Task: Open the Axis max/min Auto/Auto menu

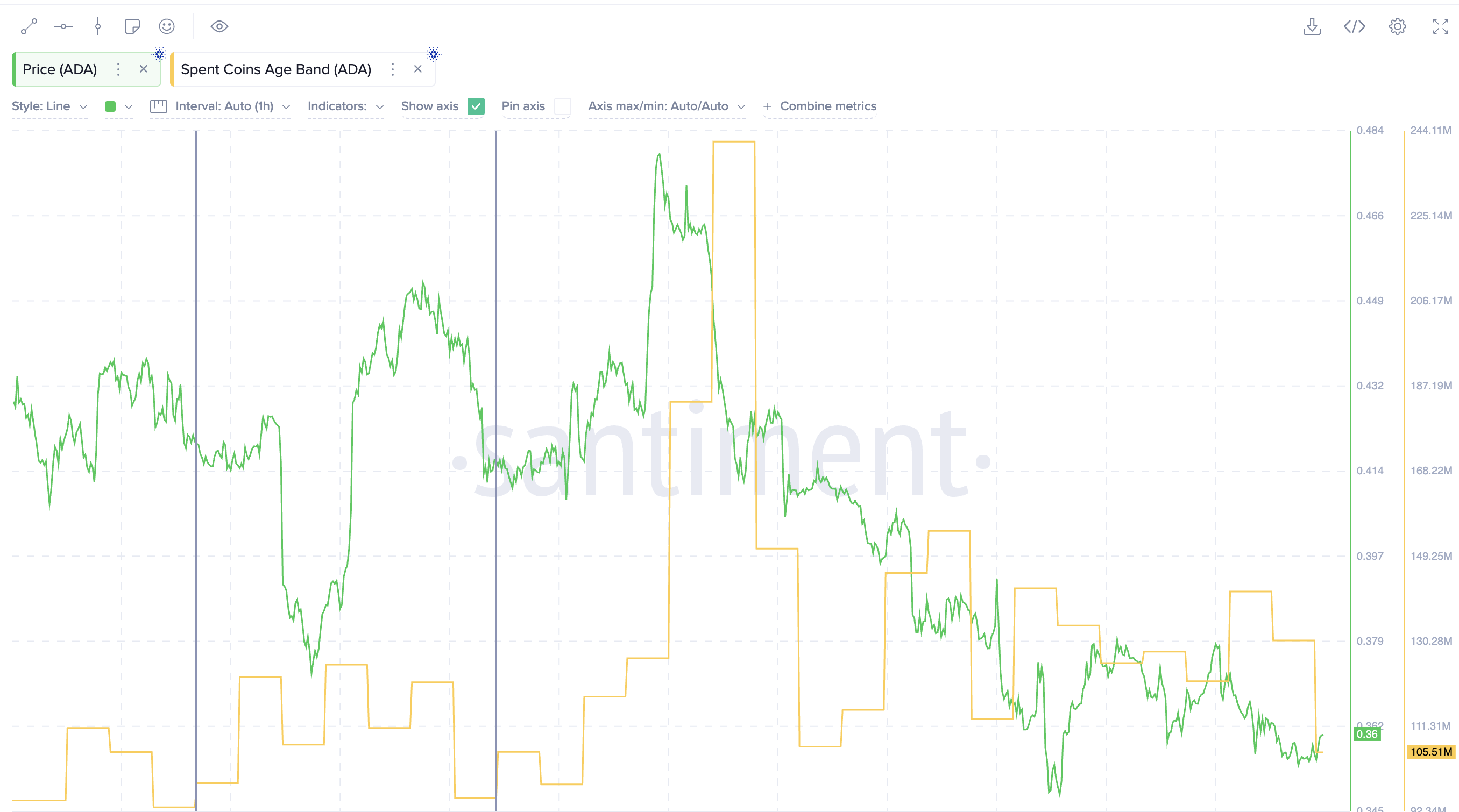Action: tap(667, 106)
